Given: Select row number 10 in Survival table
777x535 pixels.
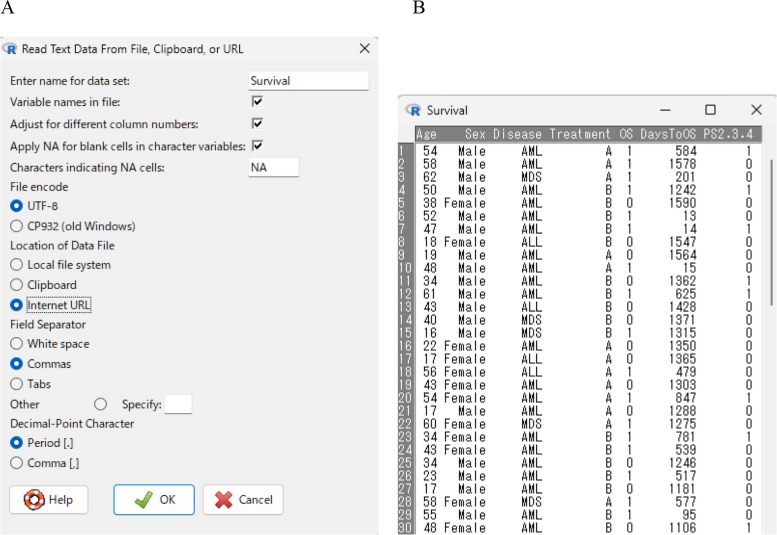Looking at the screenshot, I should (405, 268).
